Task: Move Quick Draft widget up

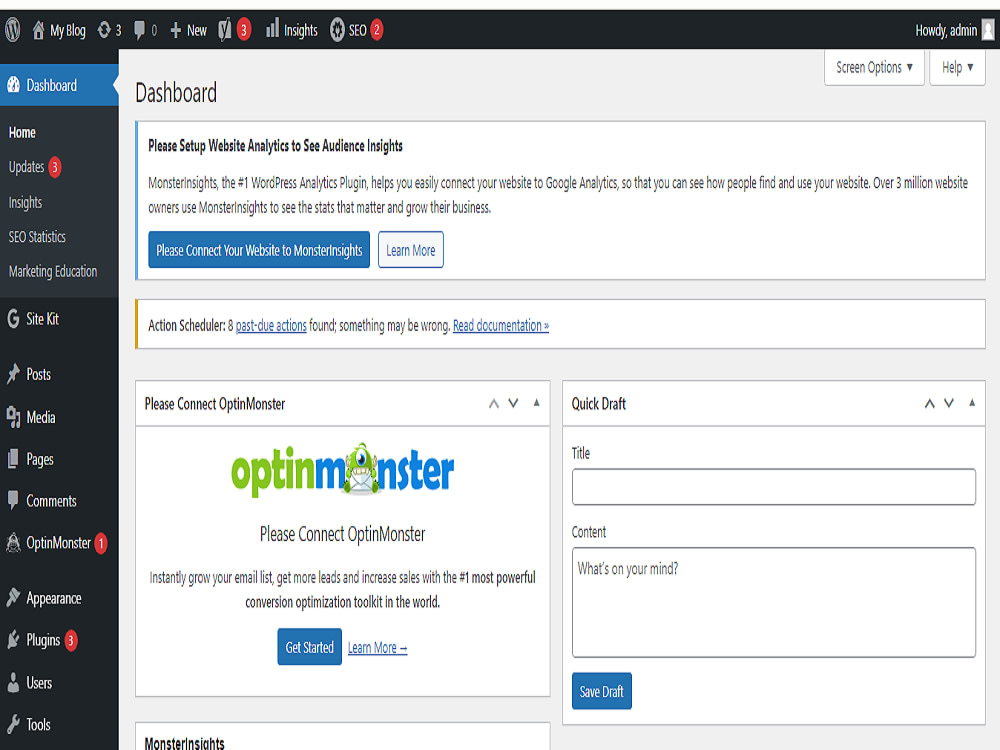Action: [929, 404]
